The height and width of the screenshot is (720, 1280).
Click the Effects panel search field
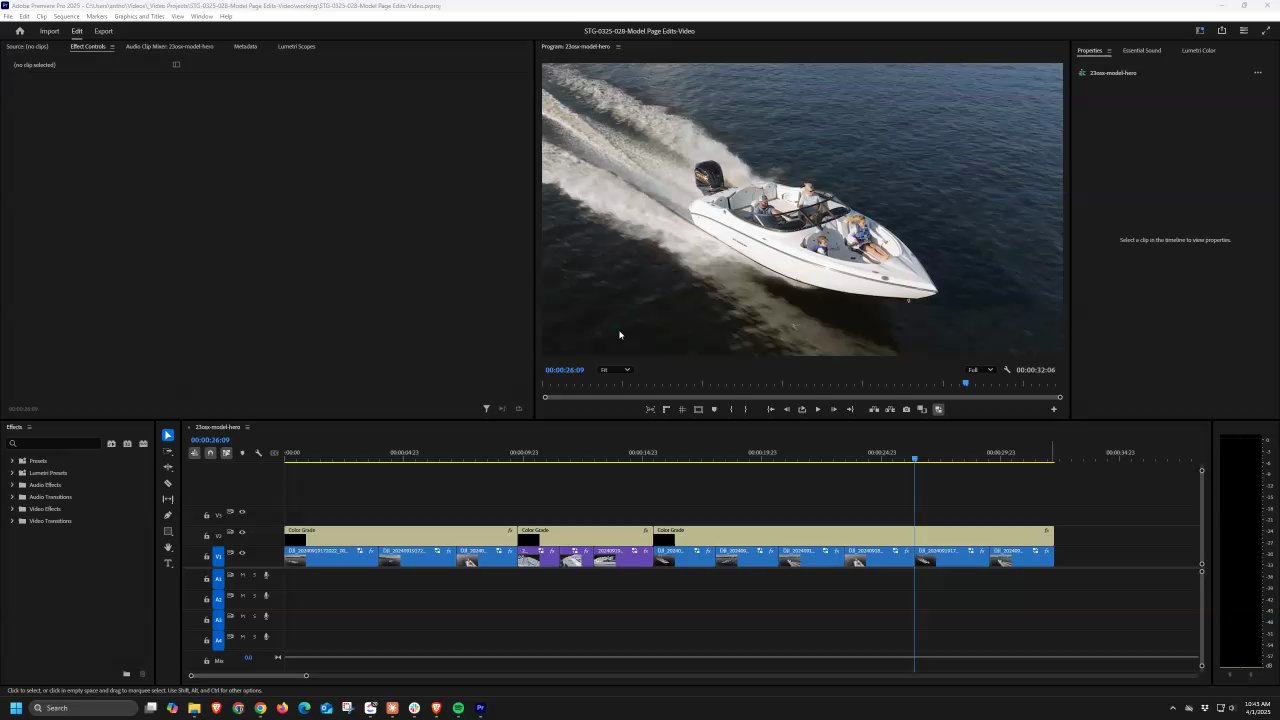click(55, 443)
